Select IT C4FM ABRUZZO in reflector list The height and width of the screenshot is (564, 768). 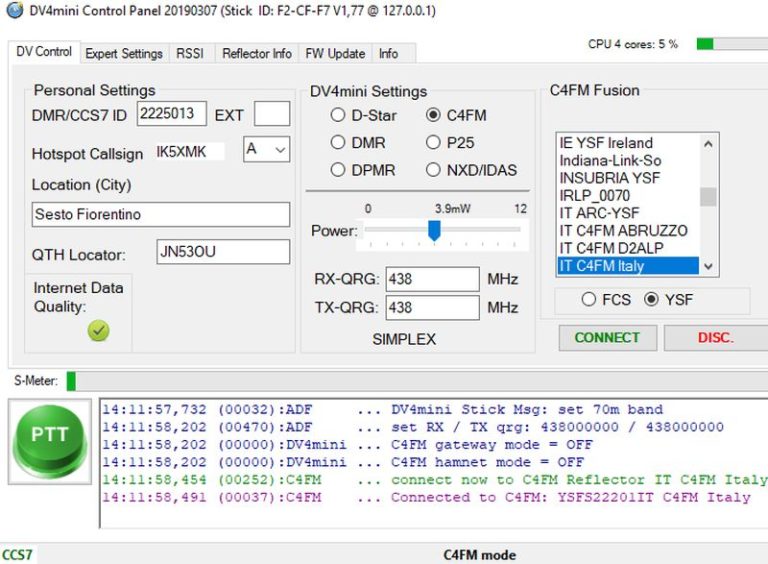click(629, 231)
